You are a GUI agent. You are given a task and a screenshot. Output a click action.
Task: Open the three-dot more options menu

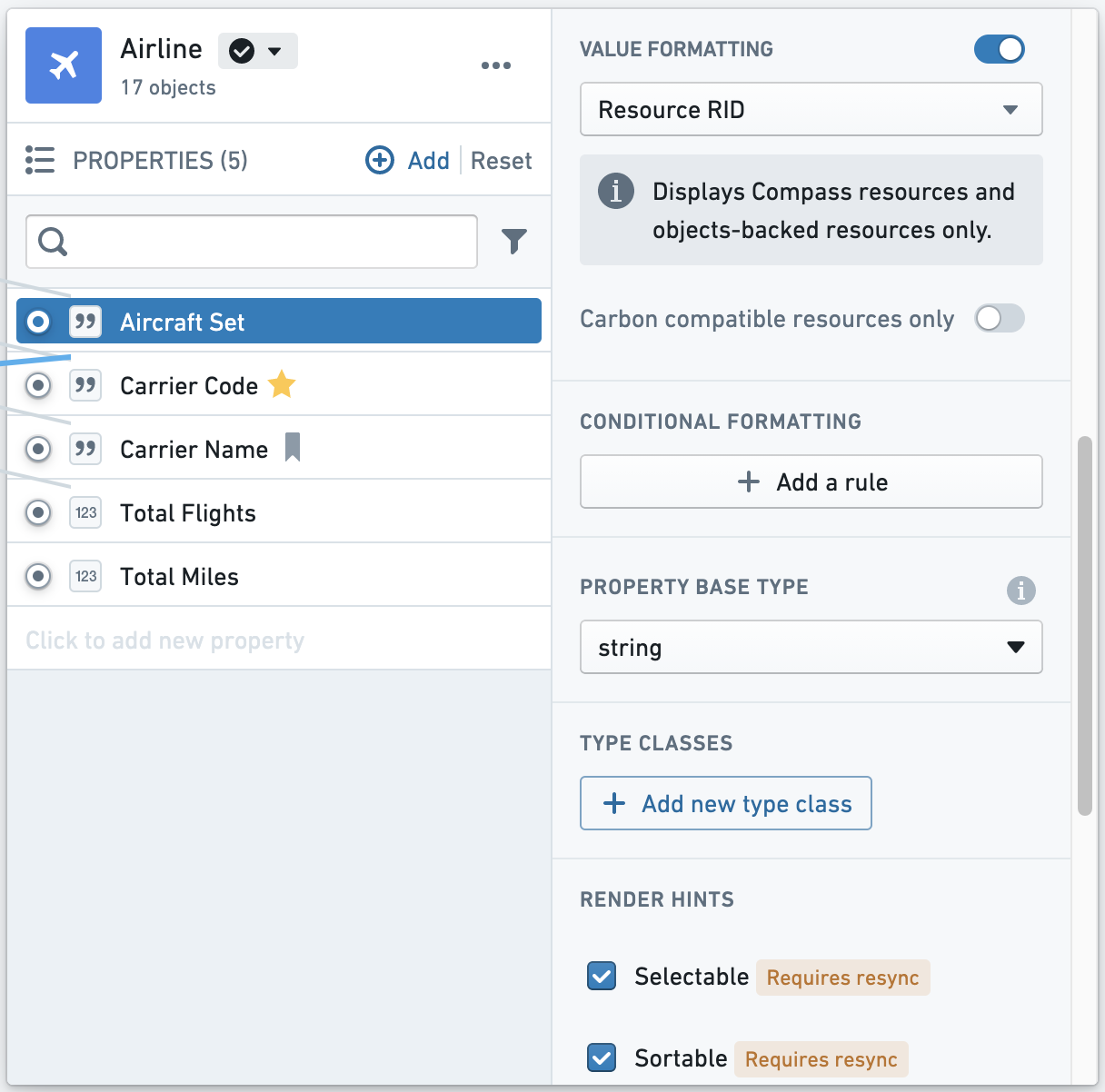496,65
